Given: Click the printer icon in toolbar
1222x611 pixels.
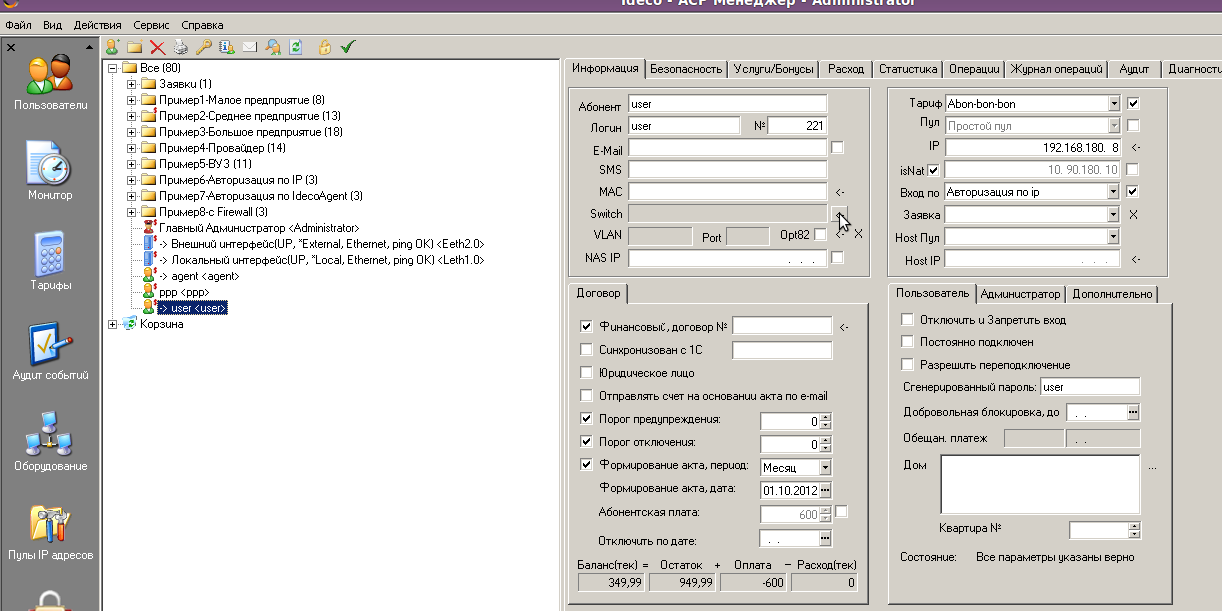Looking at the screenshot, I should (180, 47).
